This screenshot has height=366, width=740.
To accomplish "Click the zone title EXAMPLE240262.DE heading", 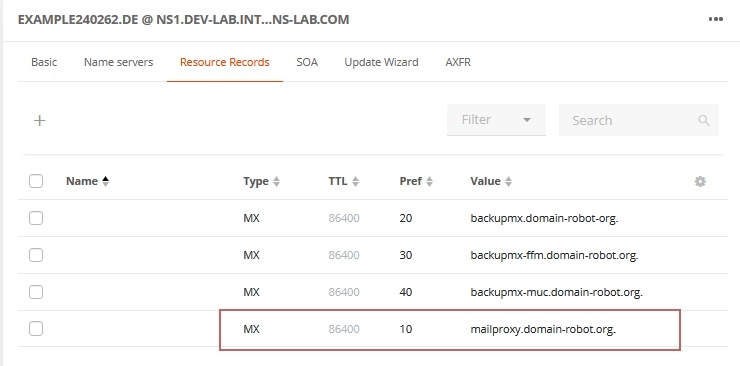I will click(x=184, y=20).
